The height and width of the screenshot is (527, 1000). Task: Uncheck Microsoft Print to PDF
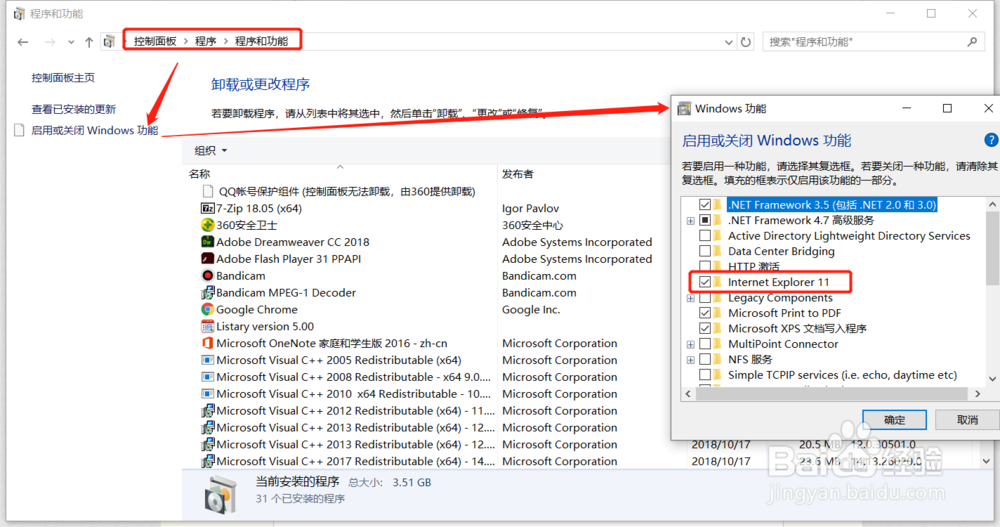(x=705, y=313)
